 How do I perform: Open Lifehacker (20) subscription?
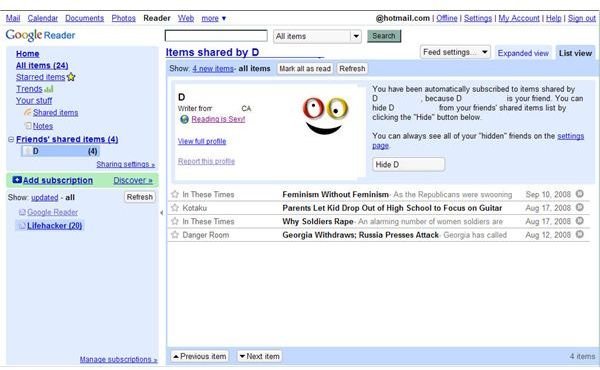click(54, 226)
